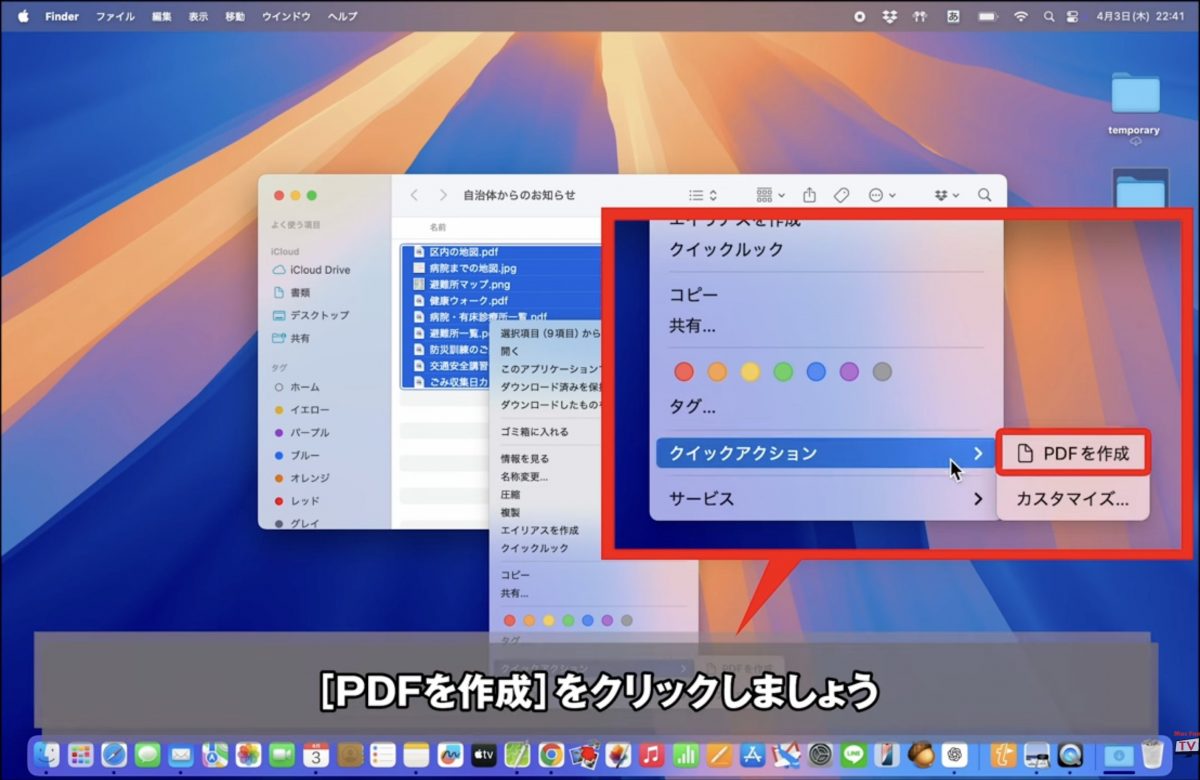The height and width of the screenshot is (780, 1200).
Task: Open App Store from the Dock
Action: coord(753,755)
